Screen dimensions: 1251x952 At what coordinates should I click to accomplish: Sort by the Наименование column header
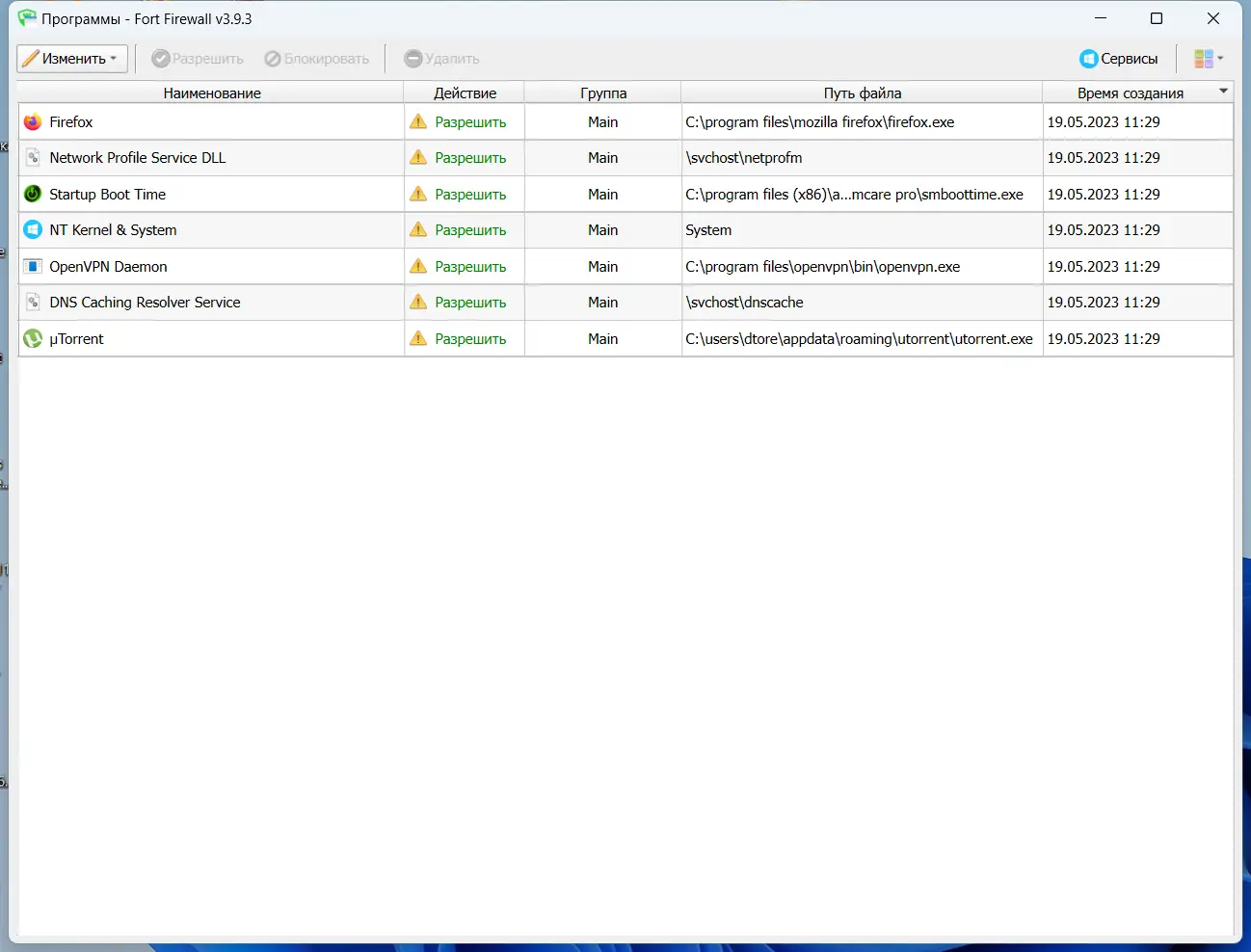point(212,93)
